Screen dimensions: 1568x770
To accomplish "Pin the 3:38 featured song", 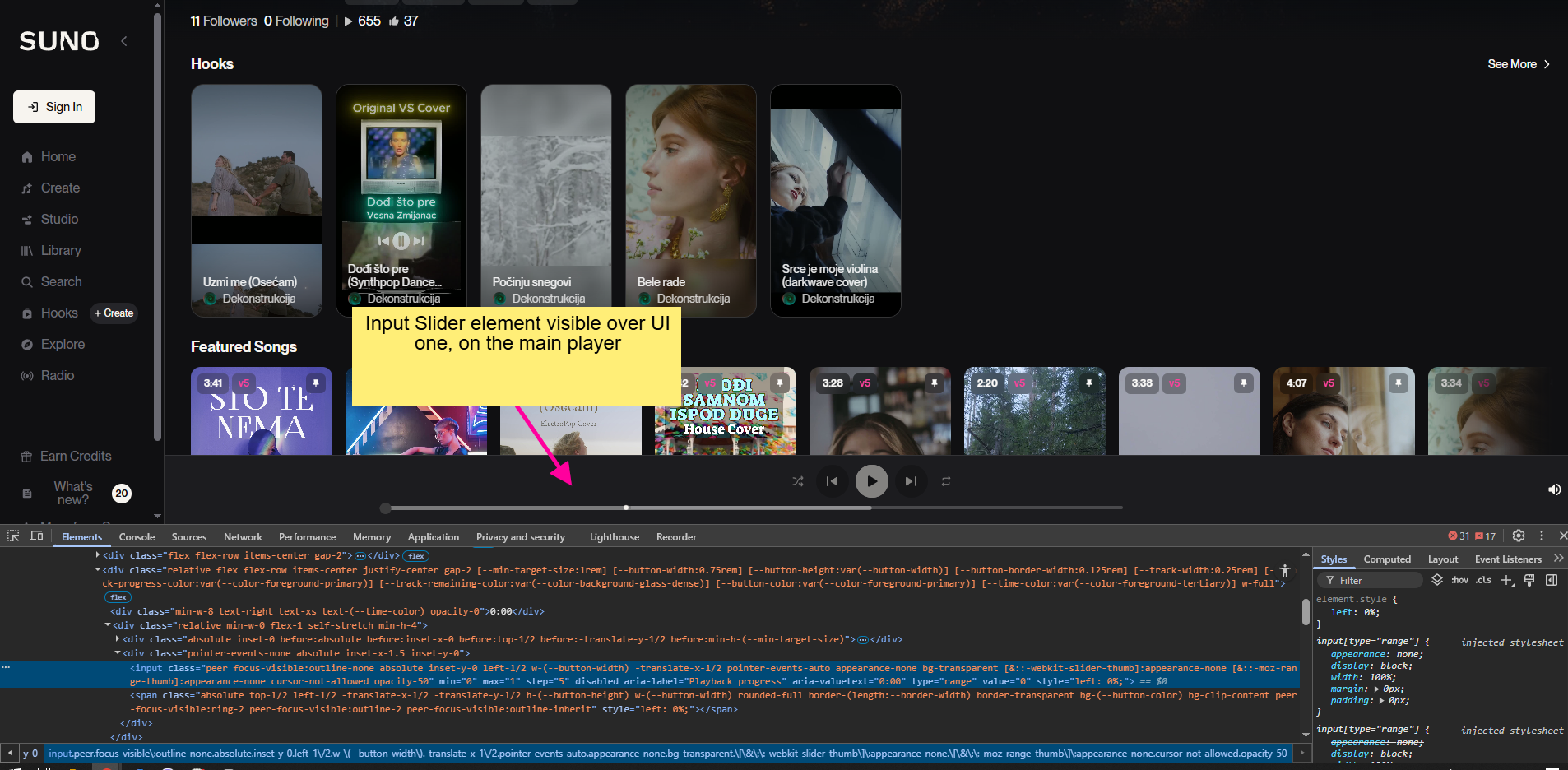I will tap(1244, 383).
